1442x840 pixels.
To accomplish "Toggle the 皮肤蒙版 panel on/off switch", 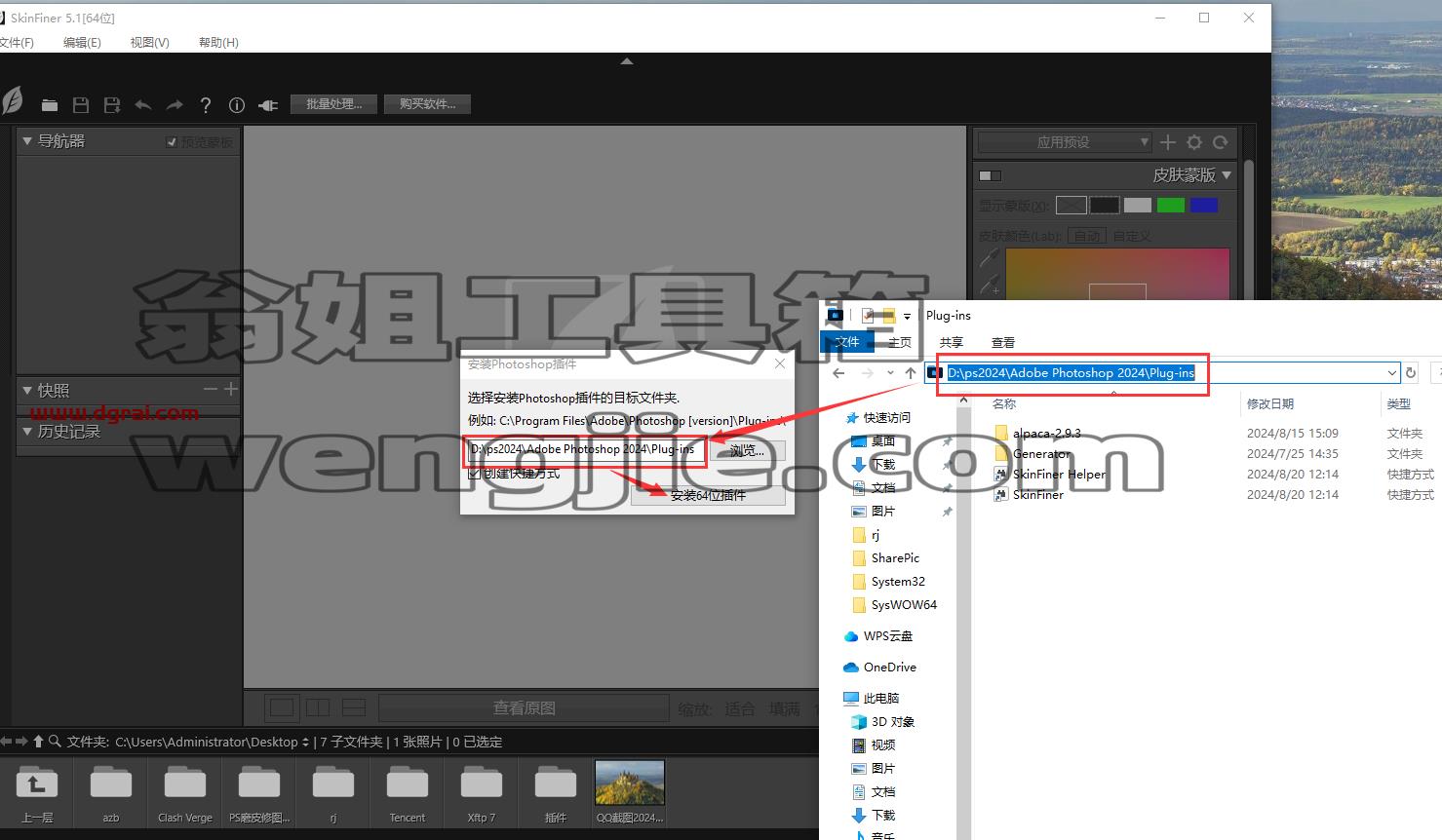I will click(x=990, y=175).
